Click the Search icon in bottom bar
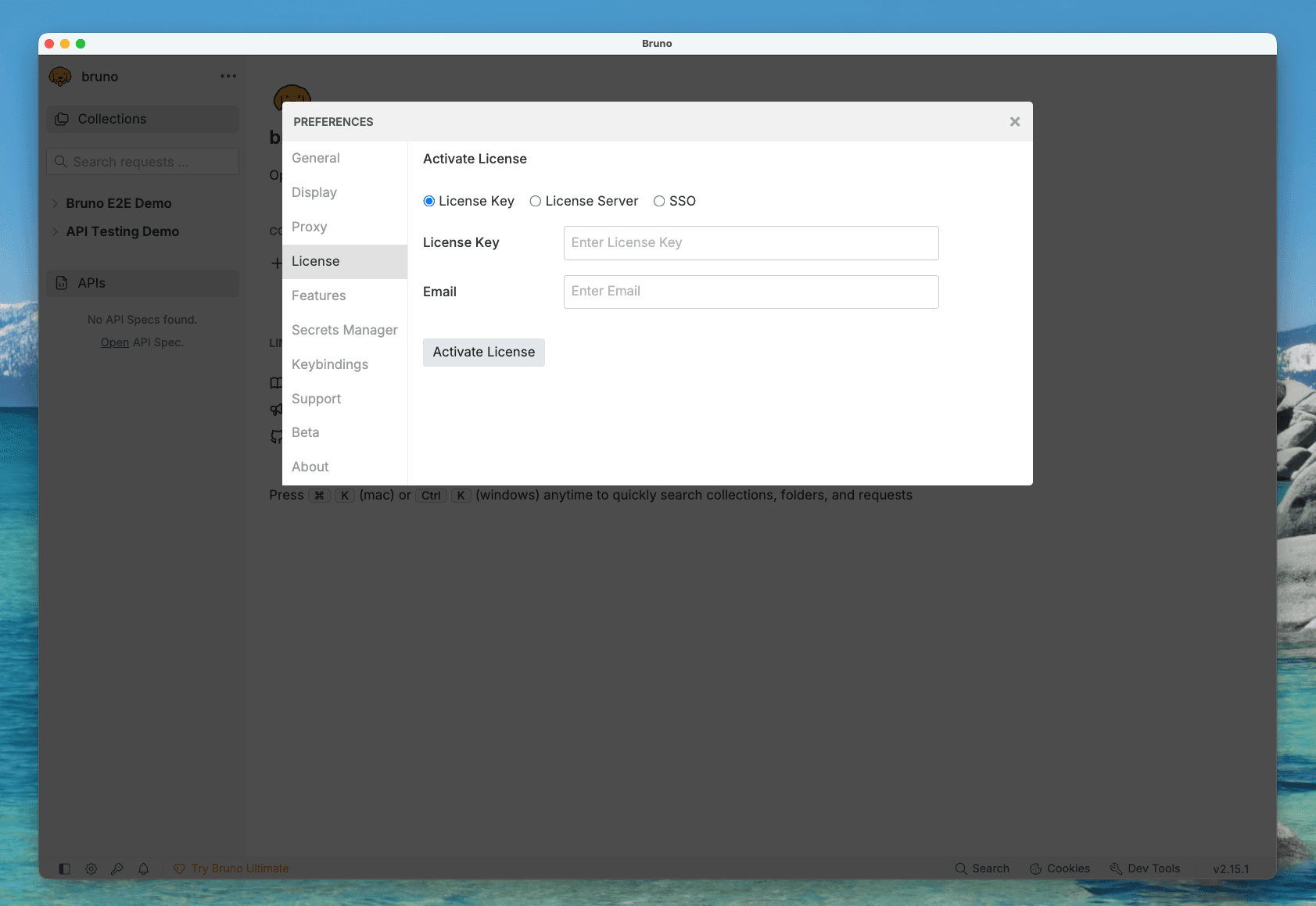Viewport: 1316px width, 906px height. click(961, 868)
